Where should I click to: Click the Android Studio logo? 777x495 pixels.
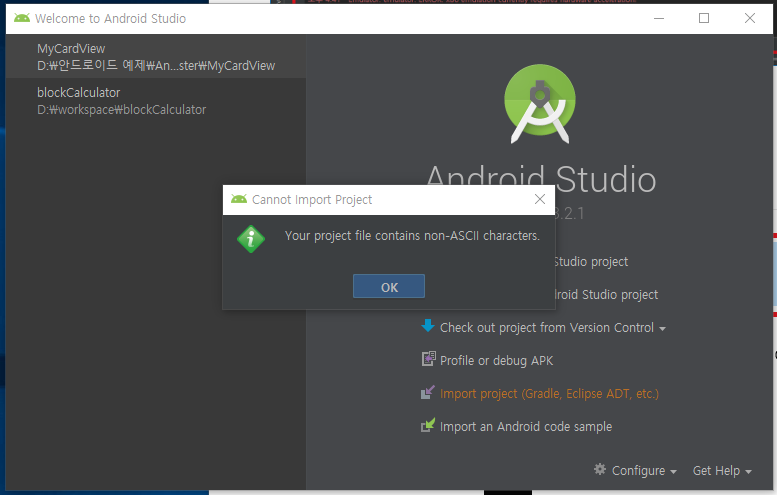(x=540, y=104)
